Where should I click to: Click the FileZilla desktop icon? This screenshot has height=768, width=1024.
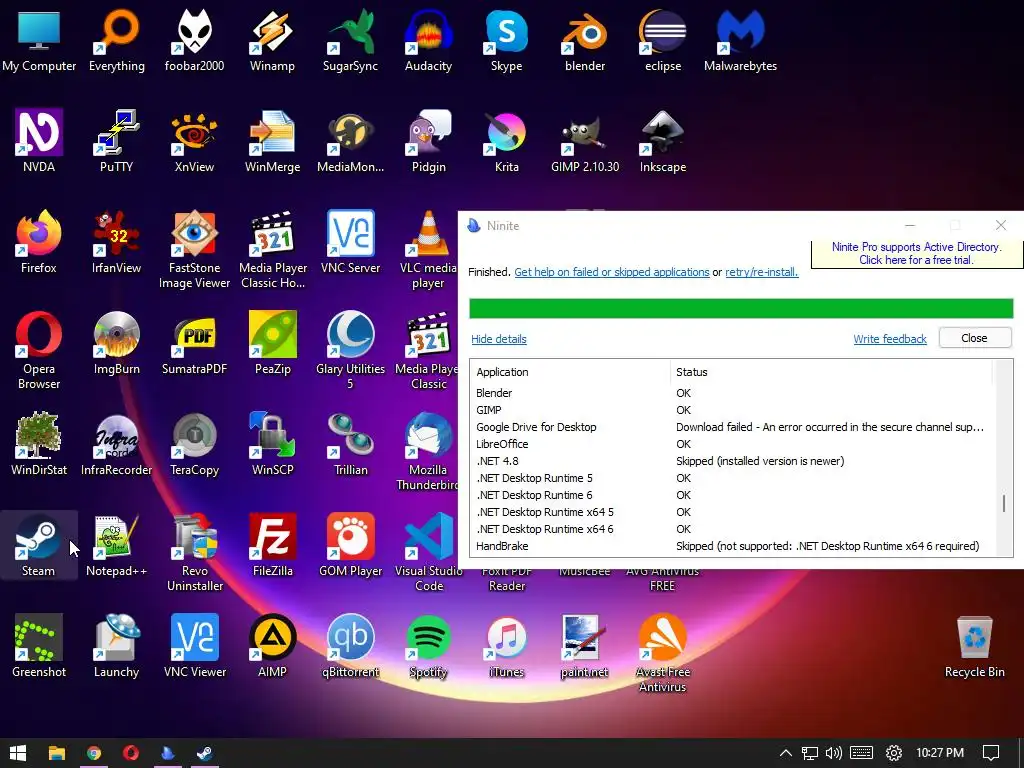point(272,545)
